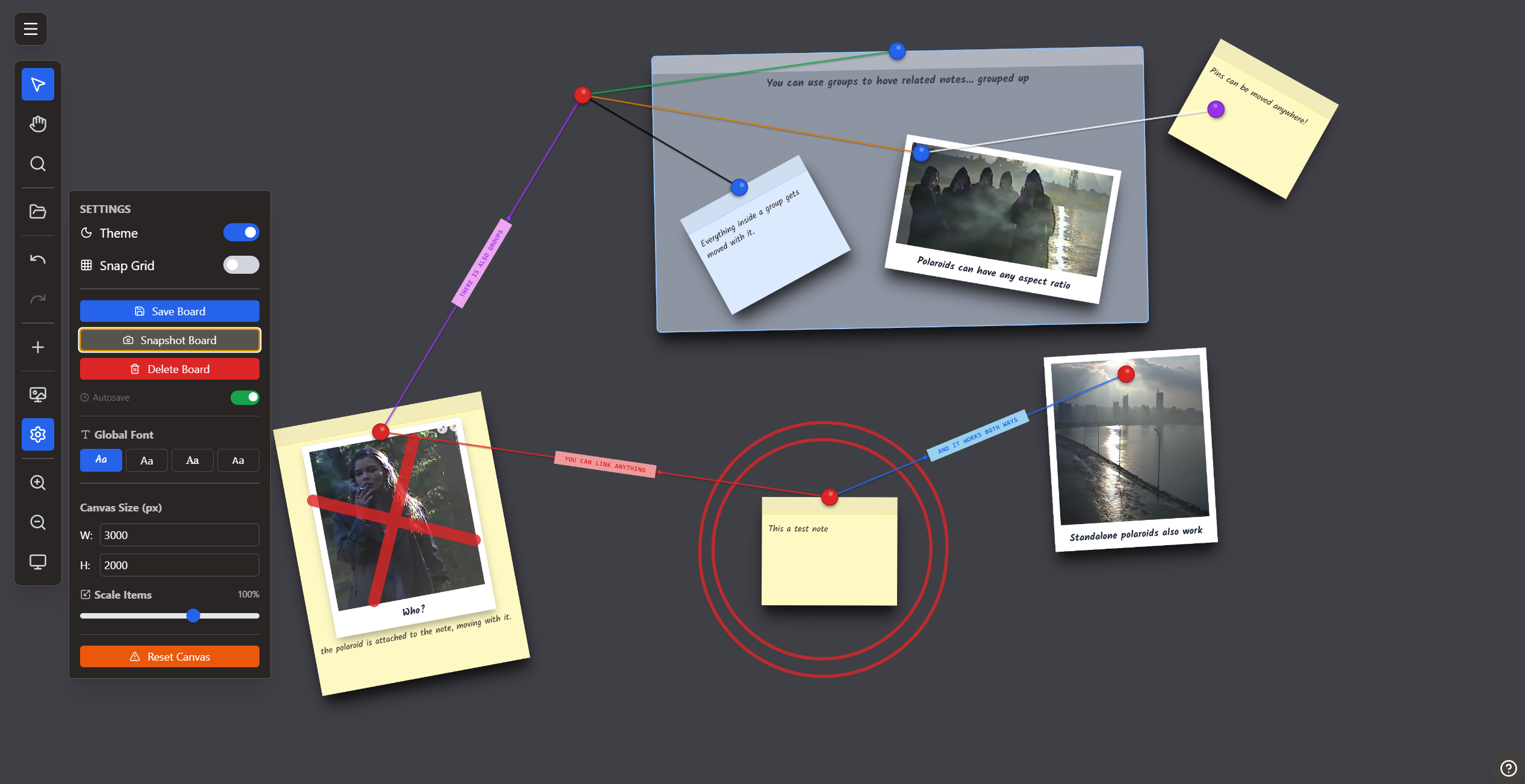Open the boards folder icon
The width and height of the screenshot is (1525, 784).
tap(38, 212)
